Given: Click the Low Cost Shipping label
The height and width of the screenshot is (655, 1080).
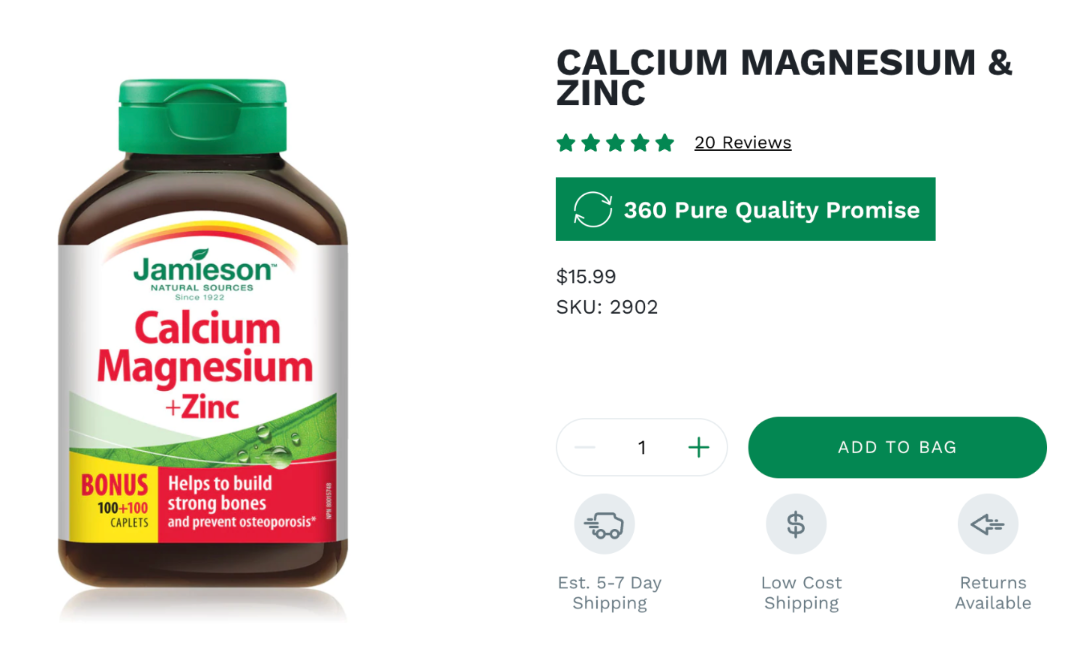Looking at the screenshot, I should point(802,593).
